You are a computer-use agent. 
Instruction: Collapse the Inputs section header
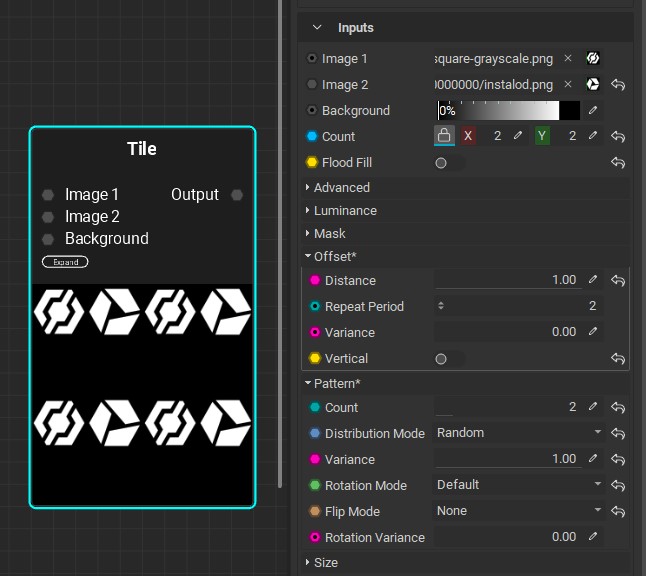(317, 28)
